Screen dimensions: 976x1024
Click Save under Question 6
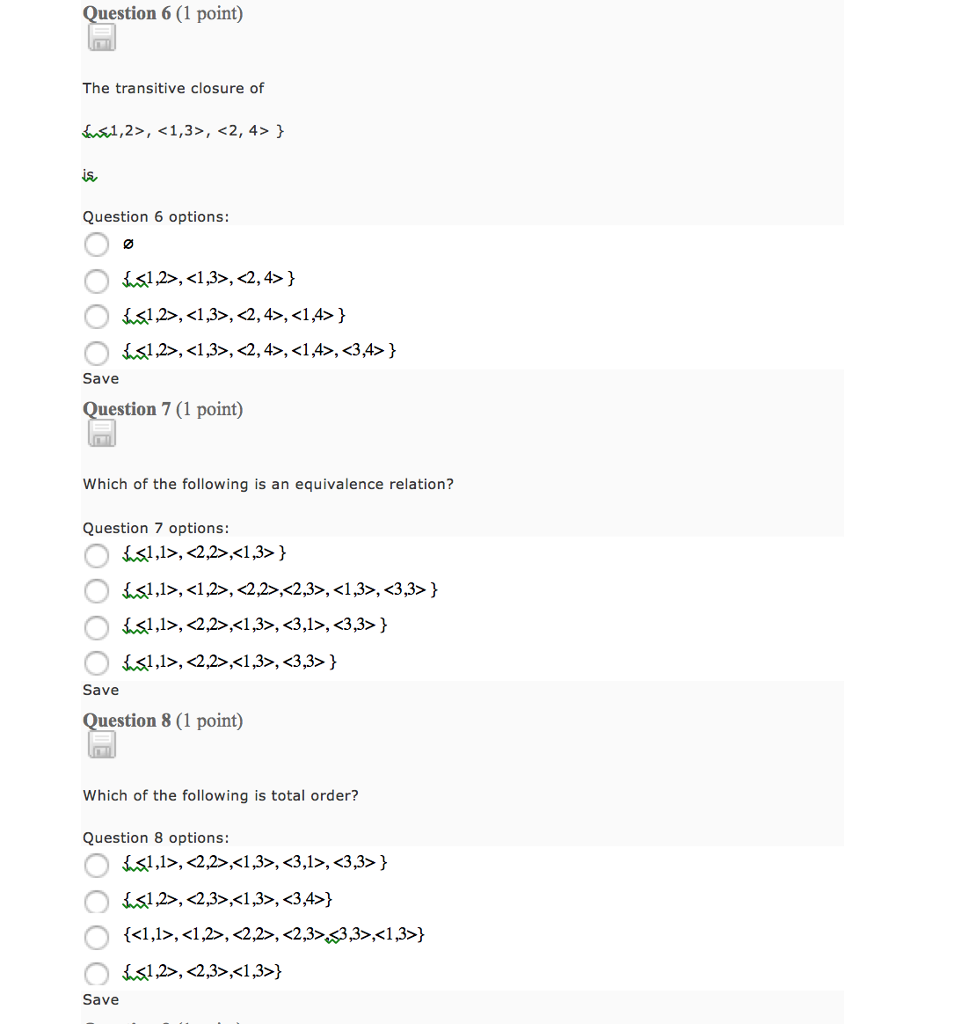101,379
